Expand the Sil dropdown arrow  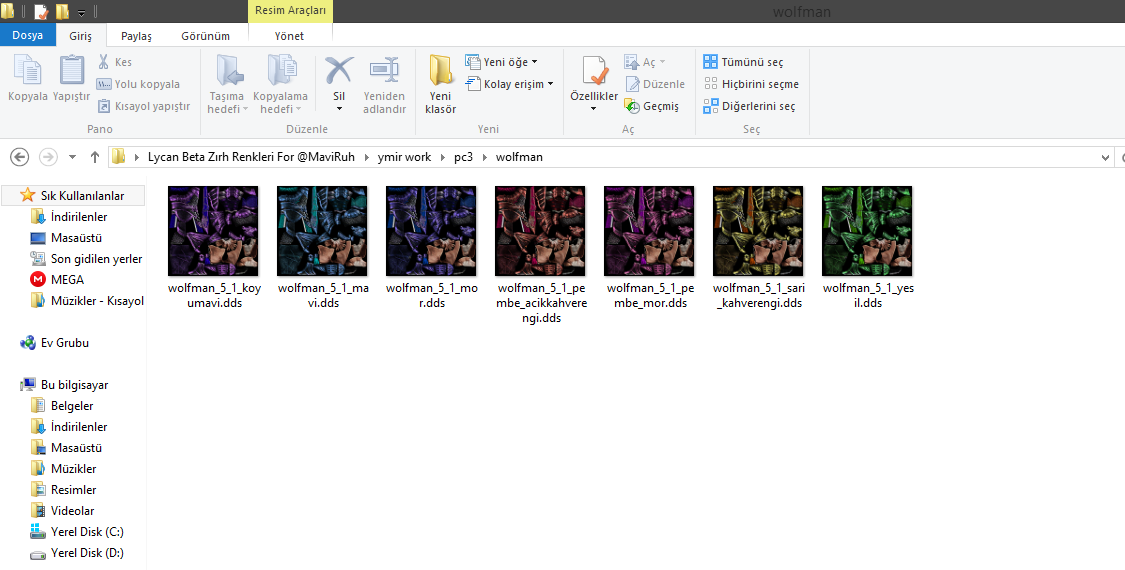(x=339, y=109)
